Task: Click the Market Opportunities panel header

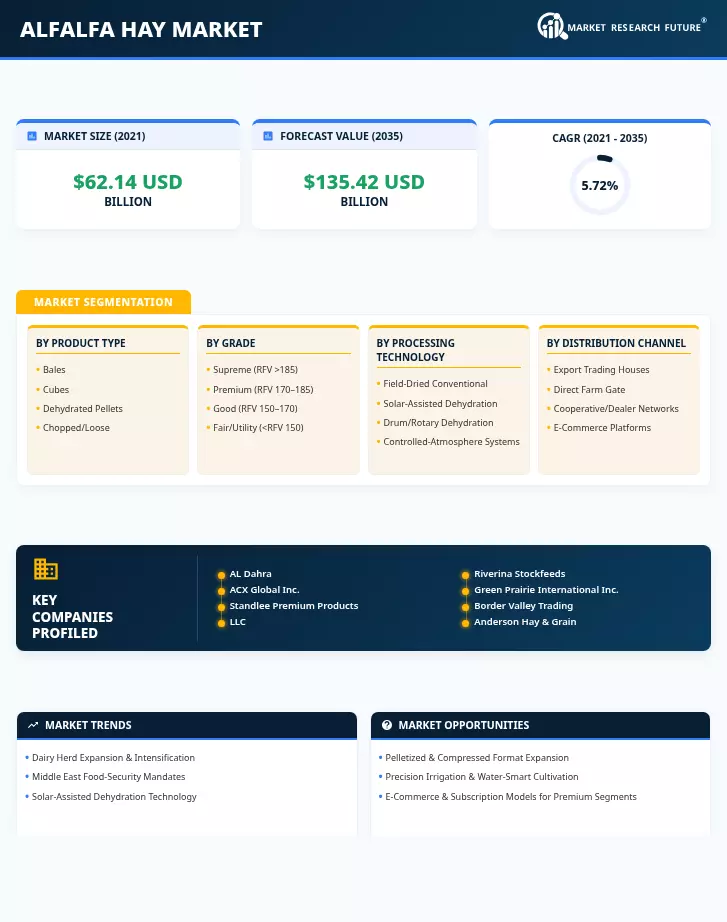Action: [540, 725]
